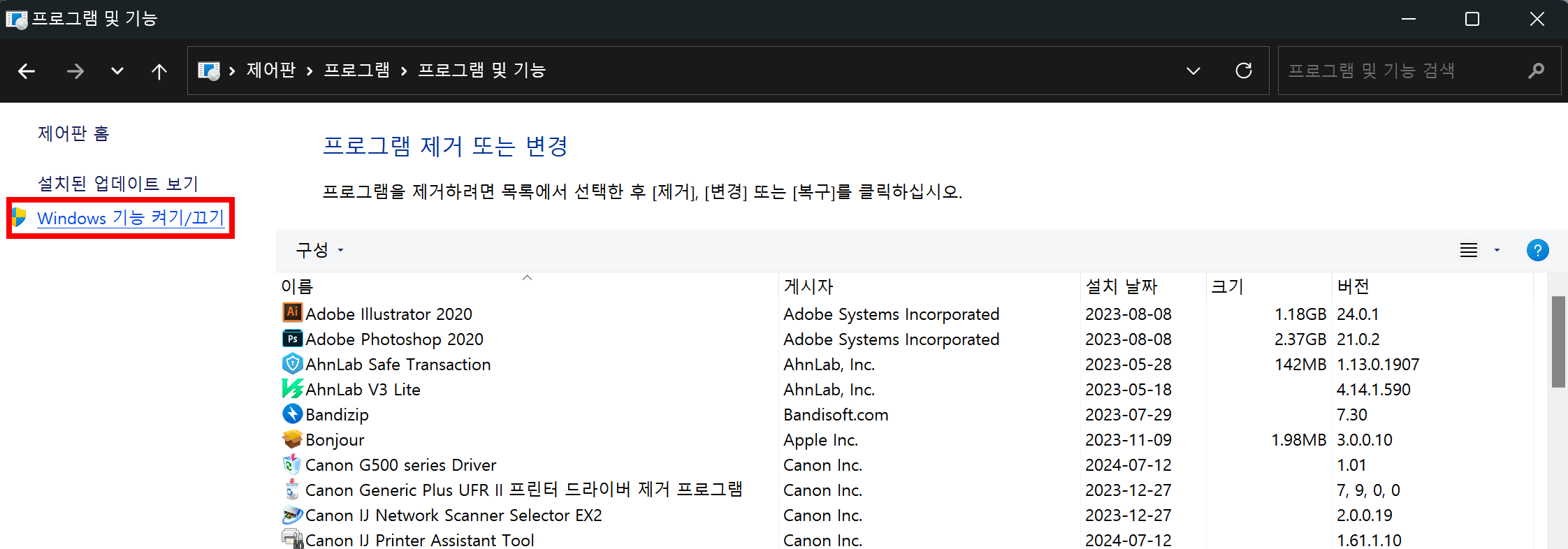1568x549 pixels.
Task: Select AhnLab Safe Transaction entry
Action: point(398,365)
